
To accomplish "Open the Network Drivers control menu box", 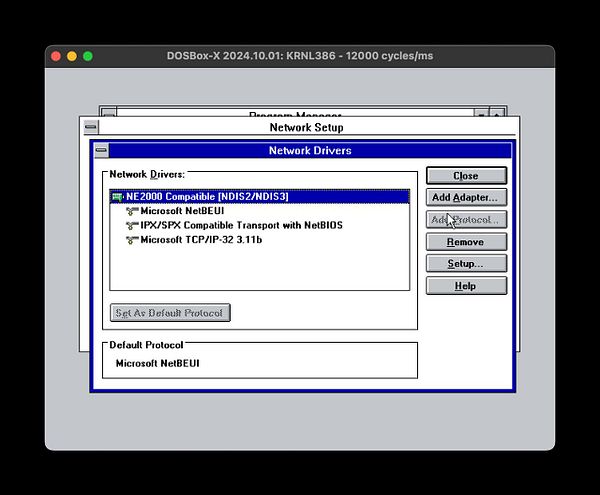I will pos(101,150).
